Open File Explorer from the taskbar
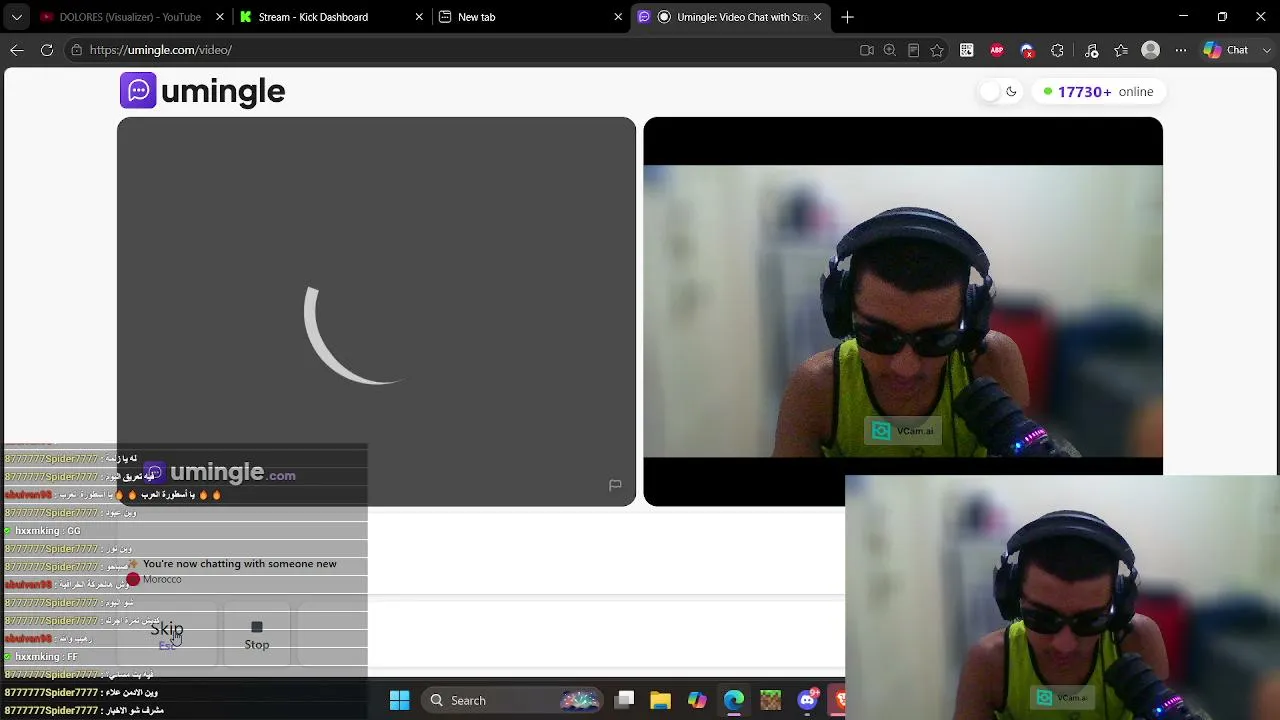 pyautogui.click(x=660, y=700)
